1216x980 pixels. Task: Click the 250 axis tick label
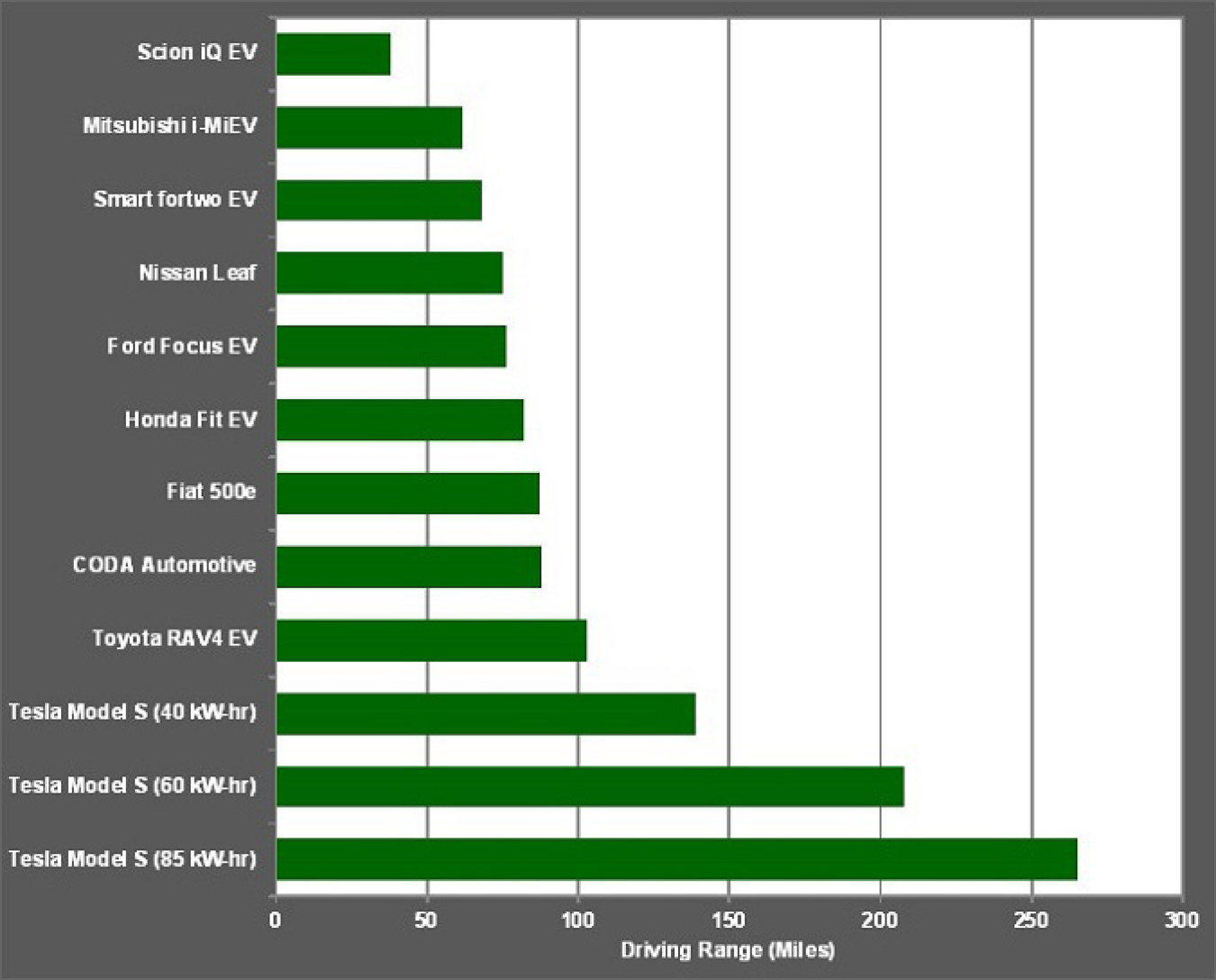click(x=1031, y=920)
